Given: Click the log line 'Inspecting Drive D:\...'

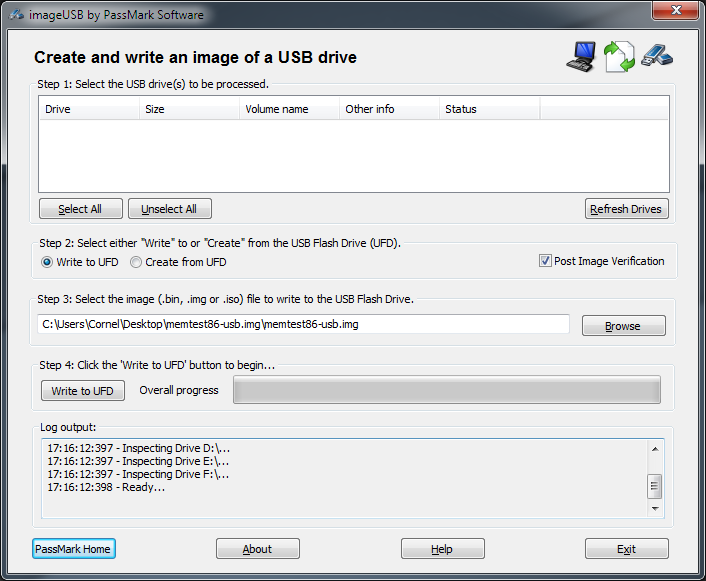Looking at the screenshot, I should [x=139, y=448].
